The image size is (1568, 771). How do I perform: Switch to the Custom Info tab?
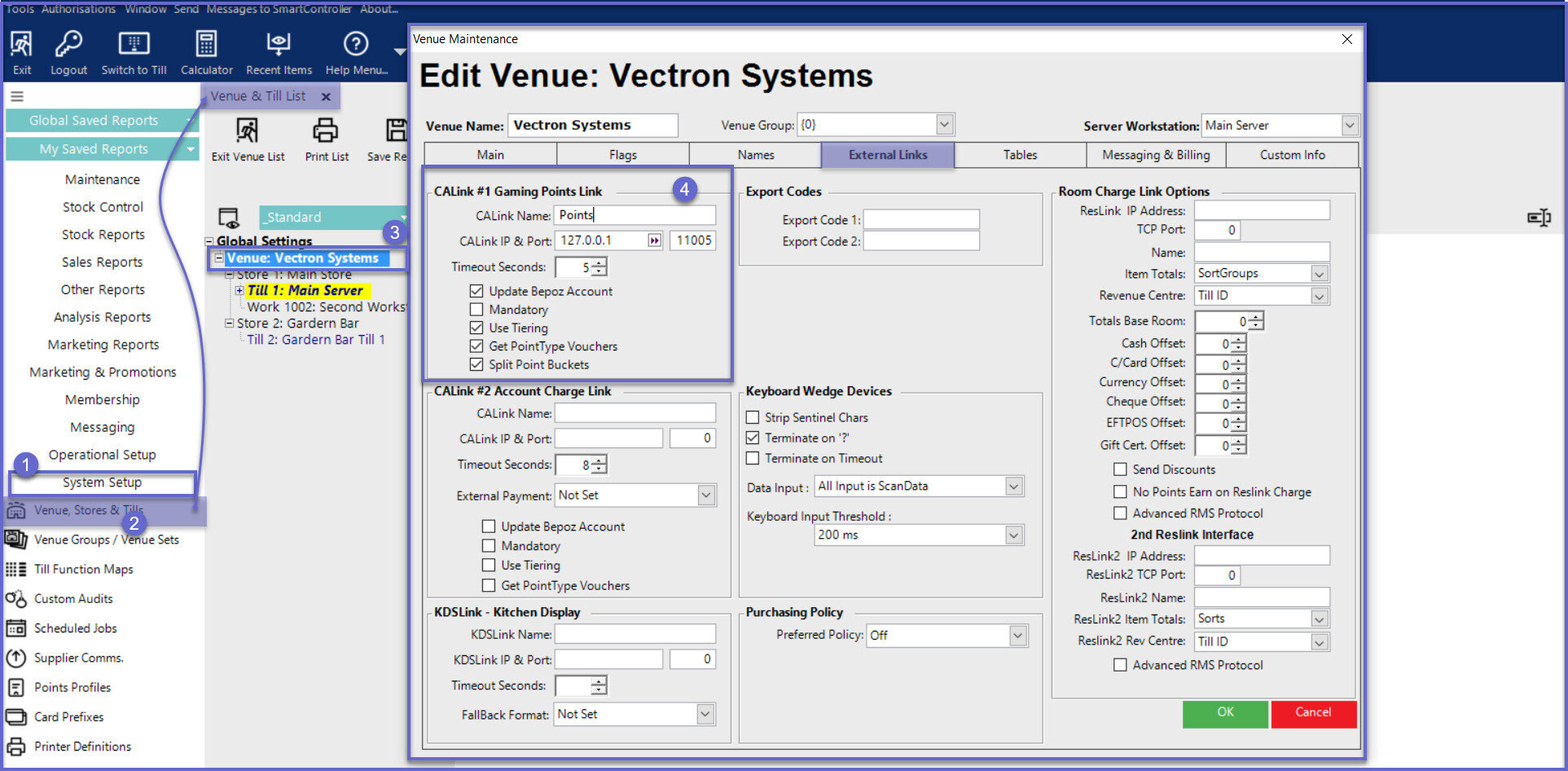click(1292, 155)
